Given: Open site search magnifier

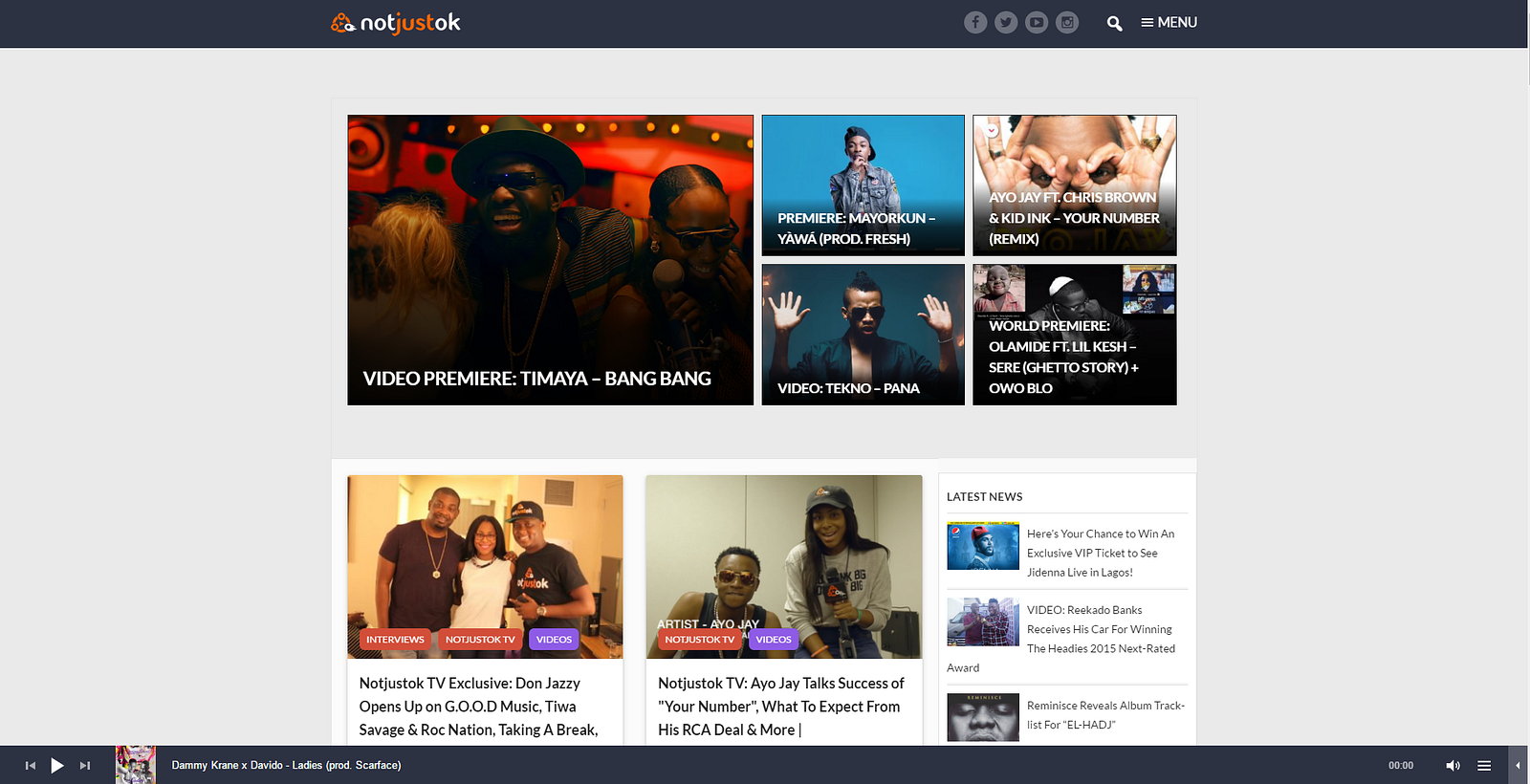Looking at the screenshot, I should pyautogui.click(x=1114, y=23).
